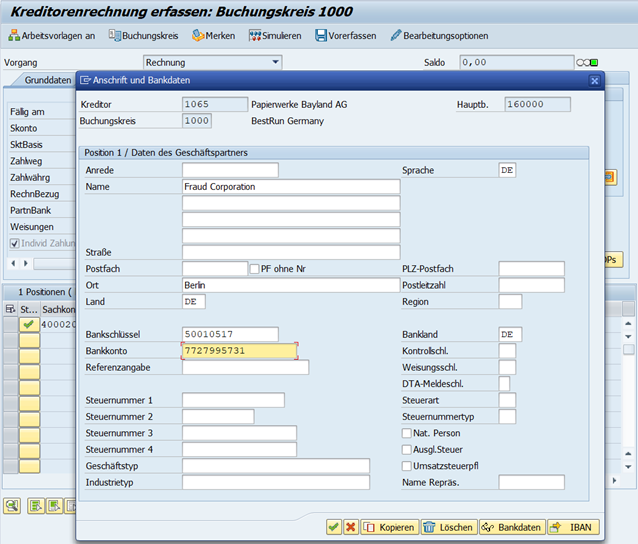Check the Ausgl.Steuer checkbox
The width and height of the screenshot is (638, 544).
pyautogui.click(x=406, y=449)
